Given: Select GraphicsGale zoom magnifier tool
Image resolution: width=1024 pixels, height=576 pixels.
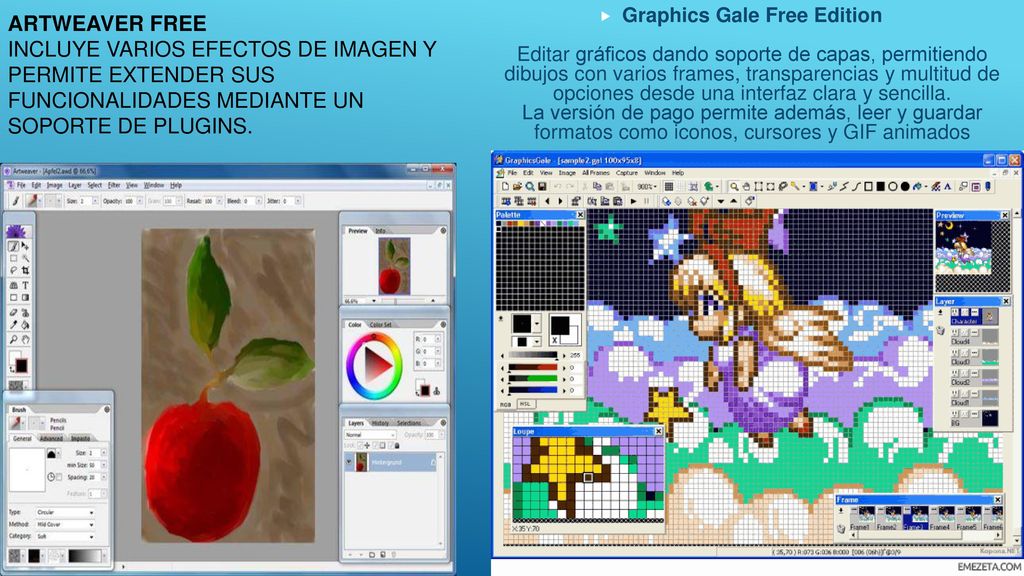Looking at the screenshot, I should (734, 187).
